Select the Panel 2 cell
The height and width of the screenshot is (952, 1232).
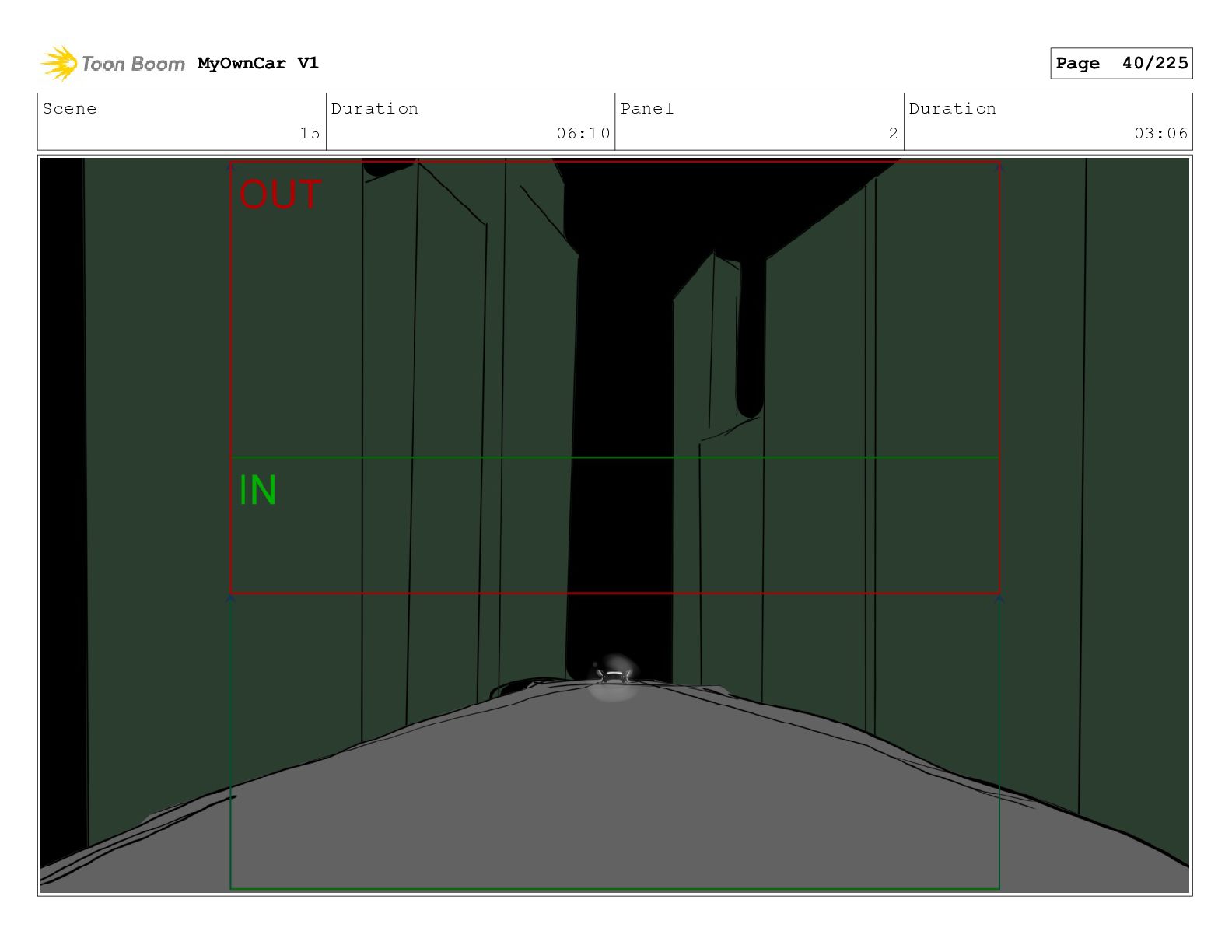click(x=759, y=121)
